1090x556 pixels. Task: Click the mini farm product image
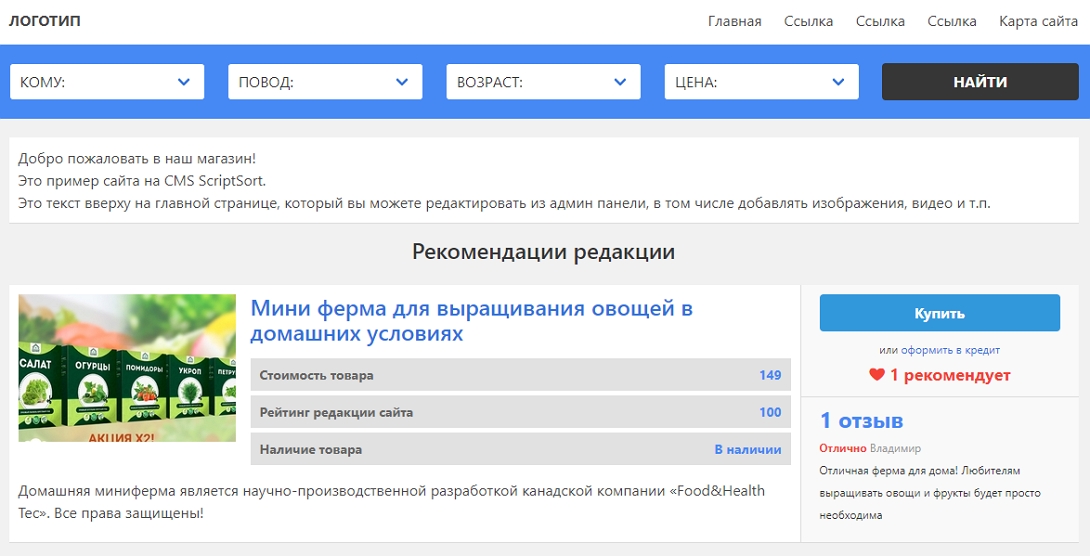coord(127,368)
